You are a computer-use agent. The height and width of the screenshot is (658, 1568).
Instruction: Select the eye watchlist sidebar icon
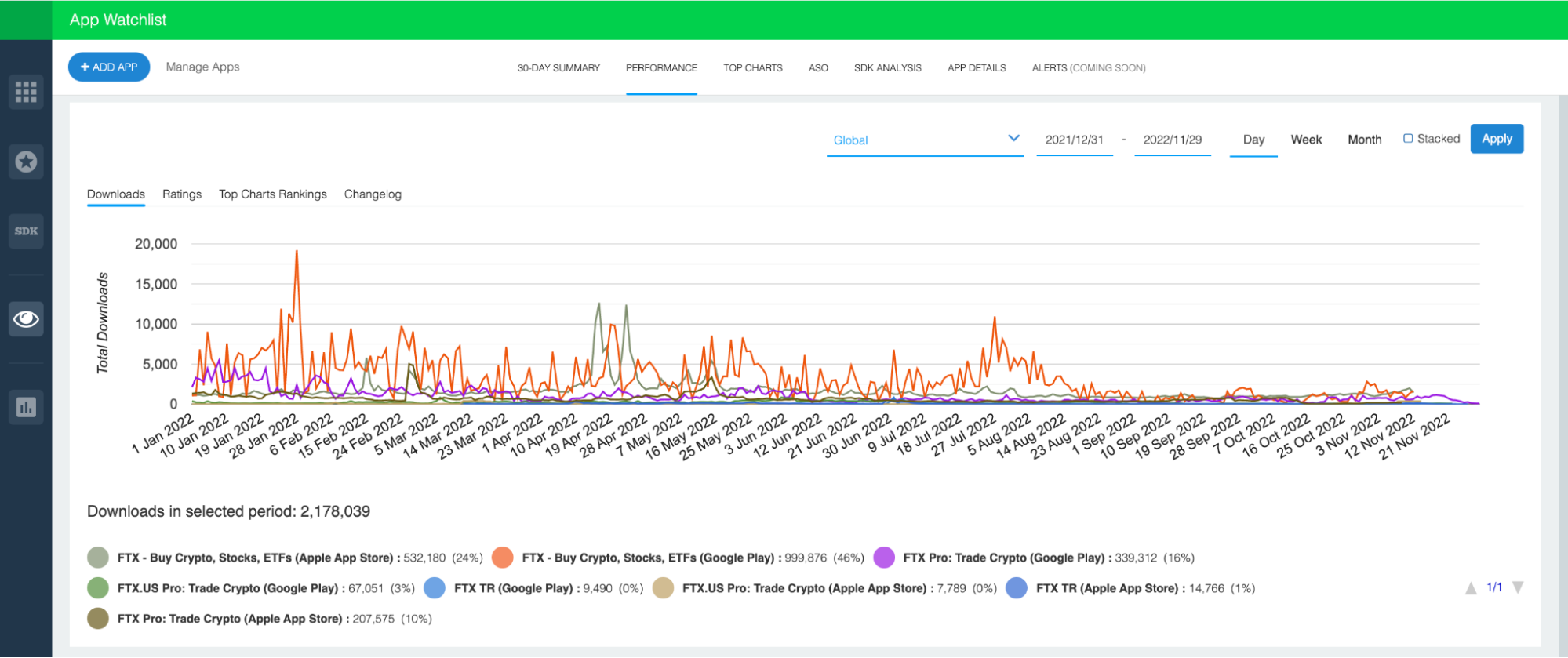pyautogui.click(x=26, y=319)
